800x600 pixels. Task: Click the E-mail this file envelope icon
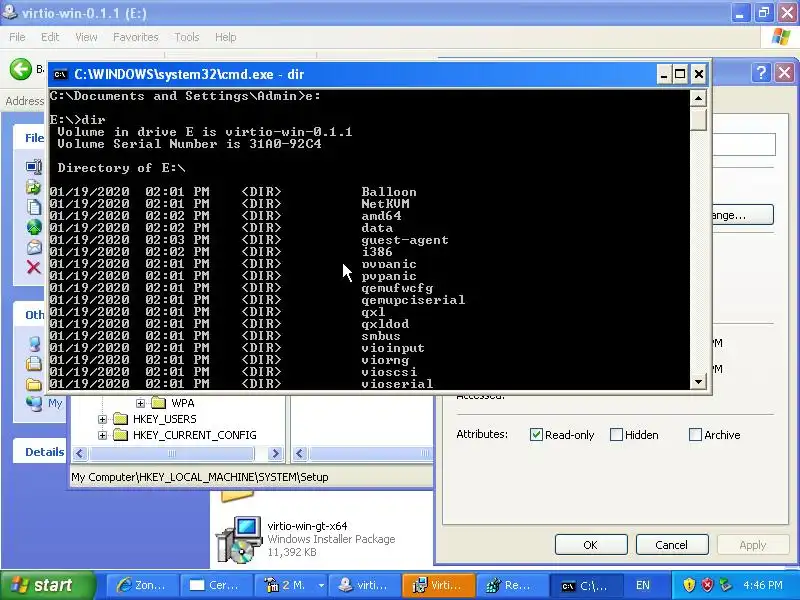tap(34, 247)
